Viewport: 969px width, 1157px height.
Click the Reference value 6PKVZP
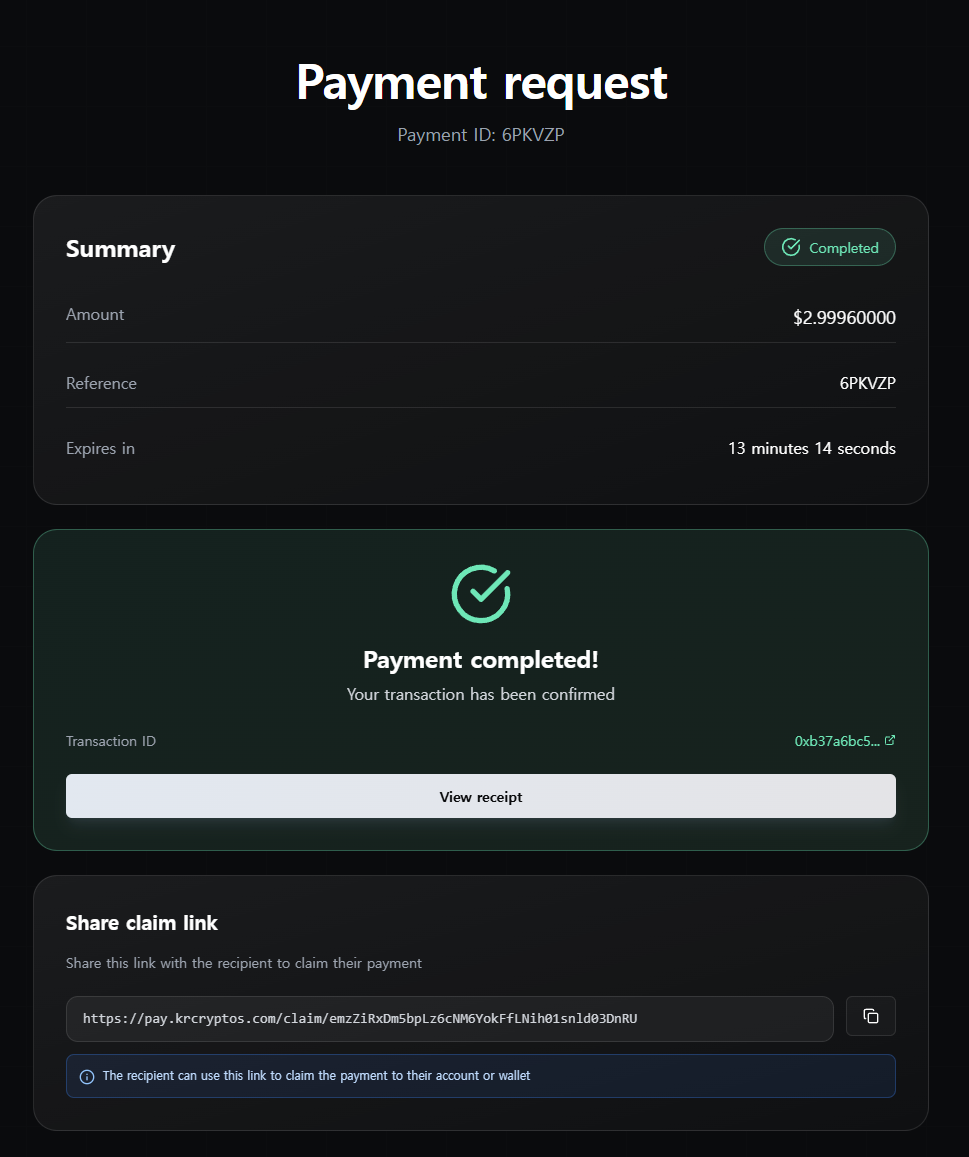point(867,383)
